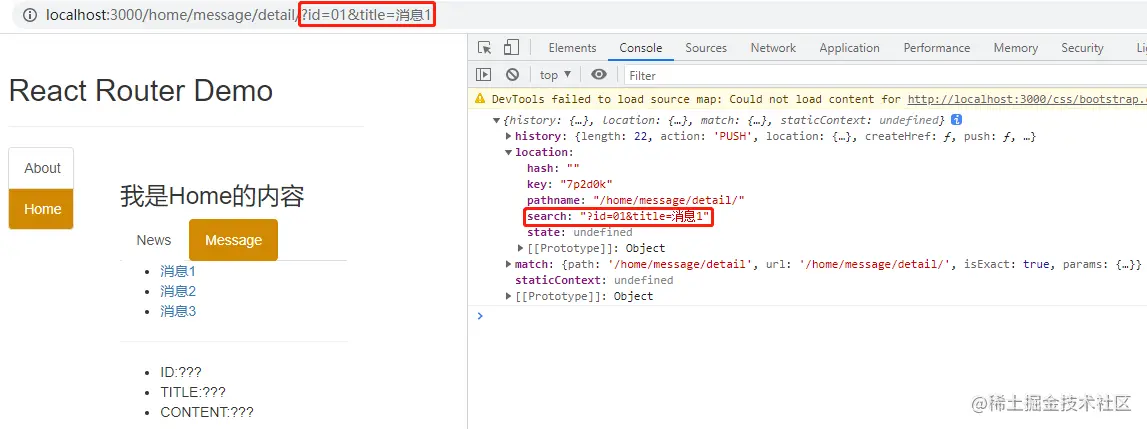The height and width of the screenshot is (429, 1147).
Task: Open the Network tab
Action: [773, 48]
